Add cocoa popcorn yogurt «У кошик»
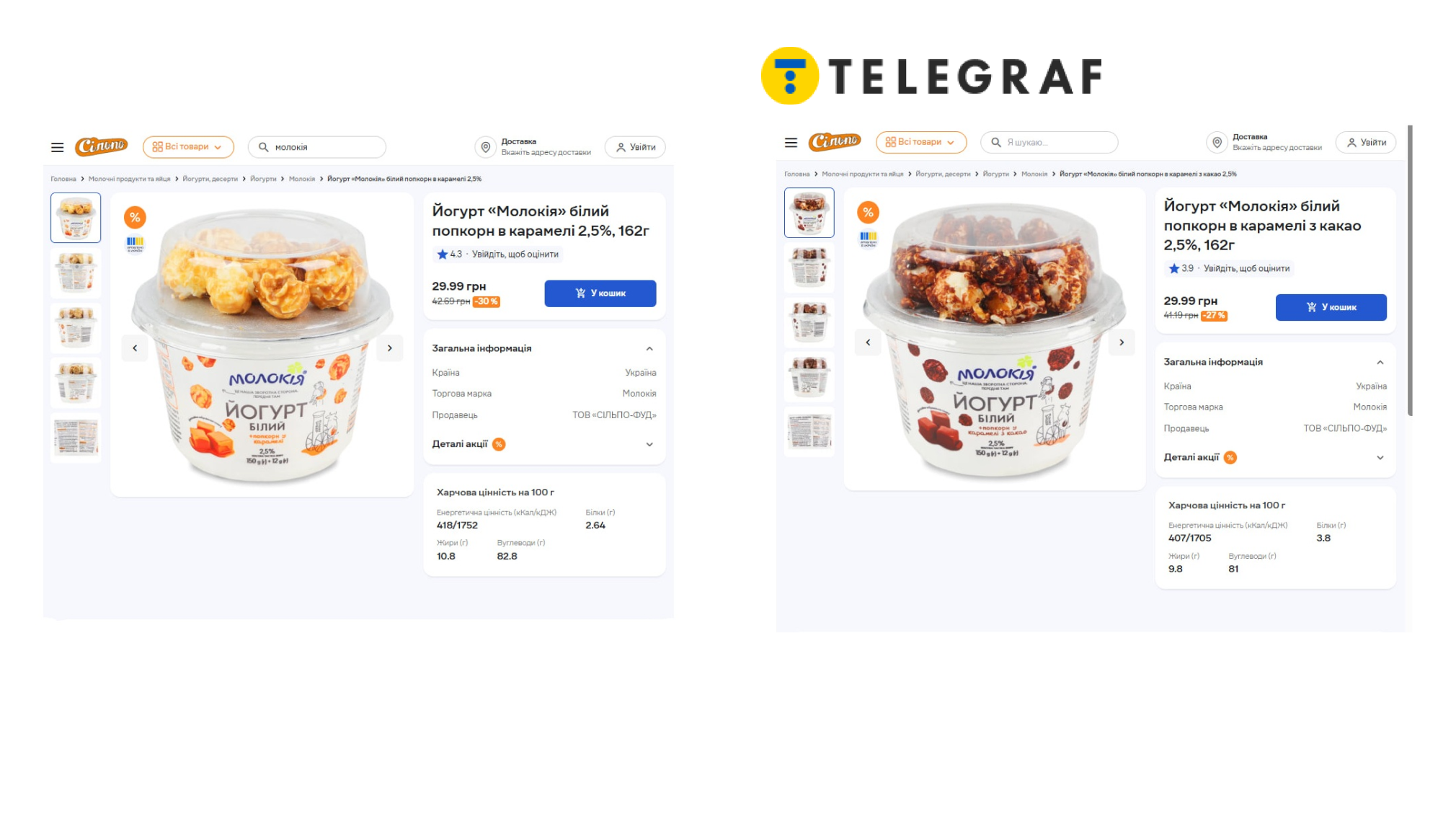Image resolution: width=1456 pixels, height=814 pixels. [1331, 307]
